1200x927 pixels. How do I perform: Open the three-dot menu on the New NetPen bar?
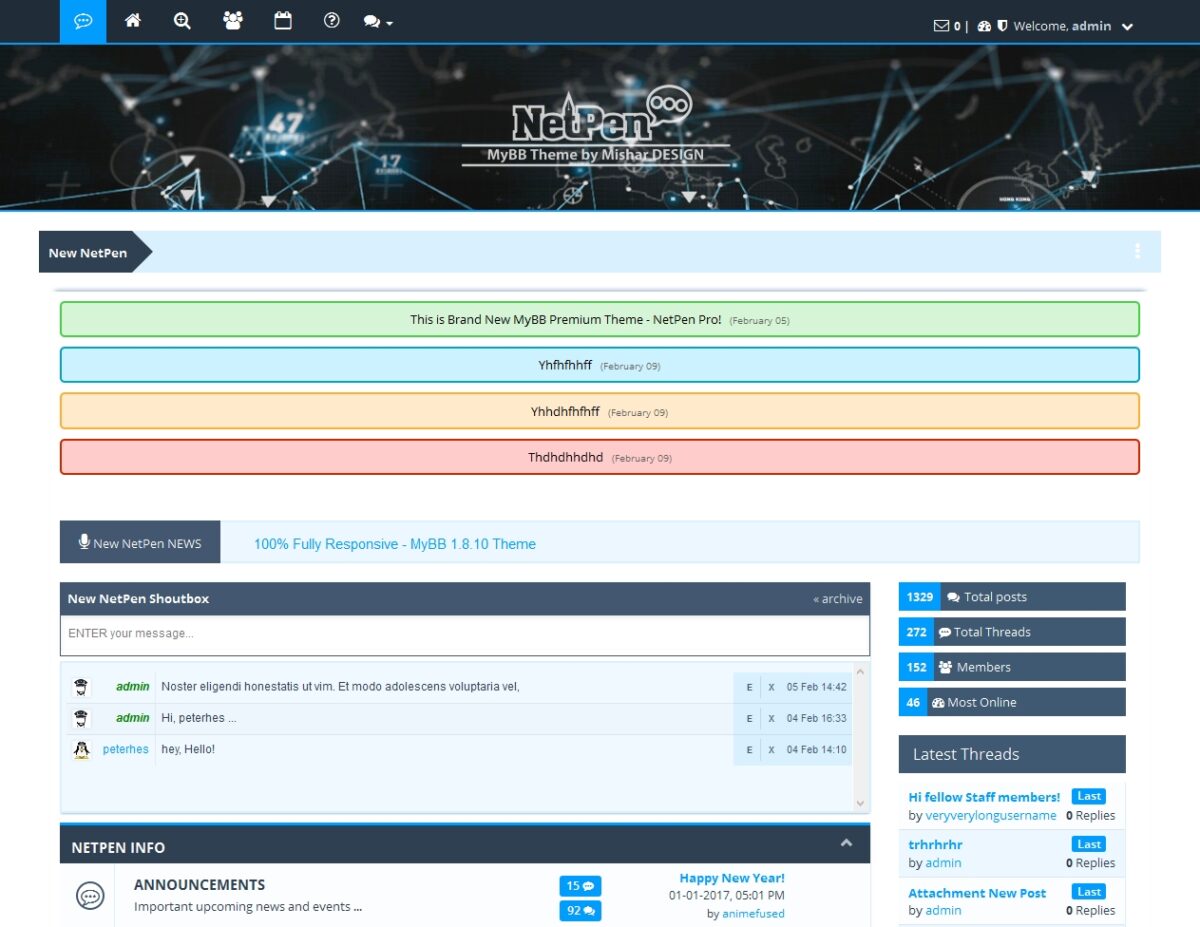[x=1136, y=252]
